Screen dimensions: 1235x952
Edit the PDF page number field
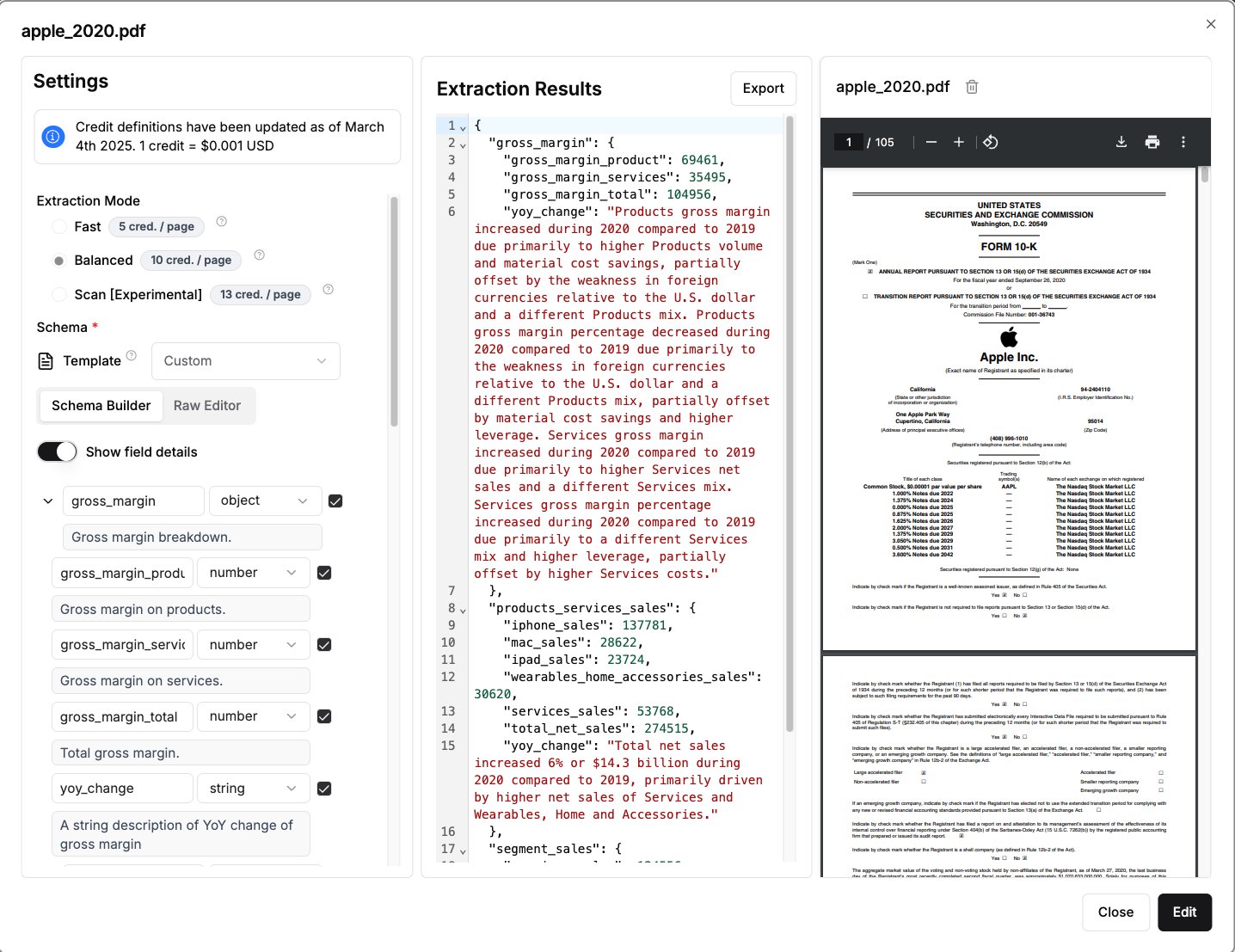coord(849,142)
